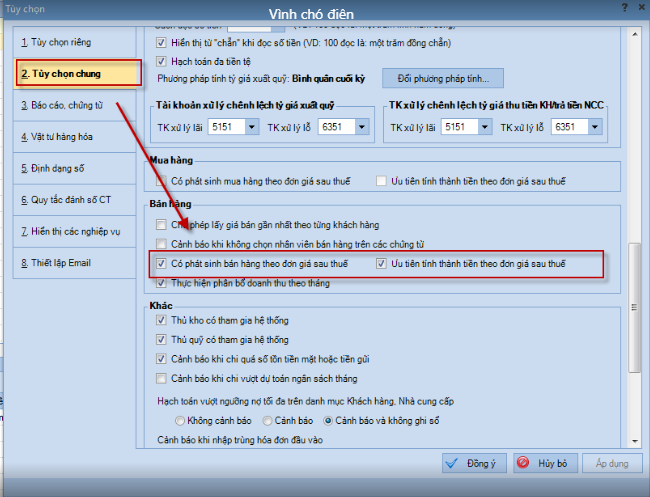Screen dimensions: 650x497
Task: Select '7. Hiển thị các nghiệp vụ' tab
Action: [x=75, y=231]
